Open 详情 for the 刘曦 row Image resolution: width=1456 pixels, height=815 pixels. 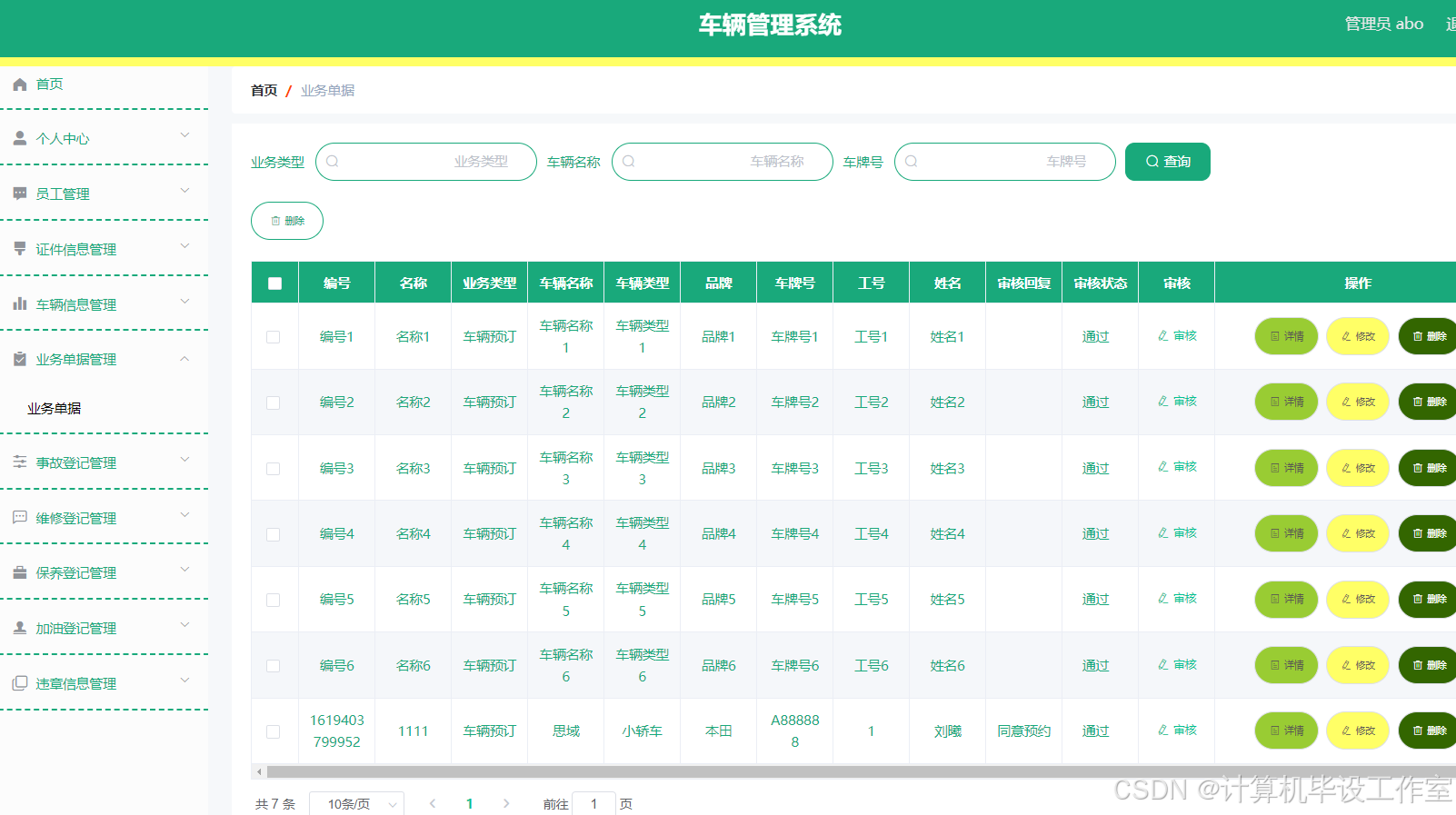1286,731
